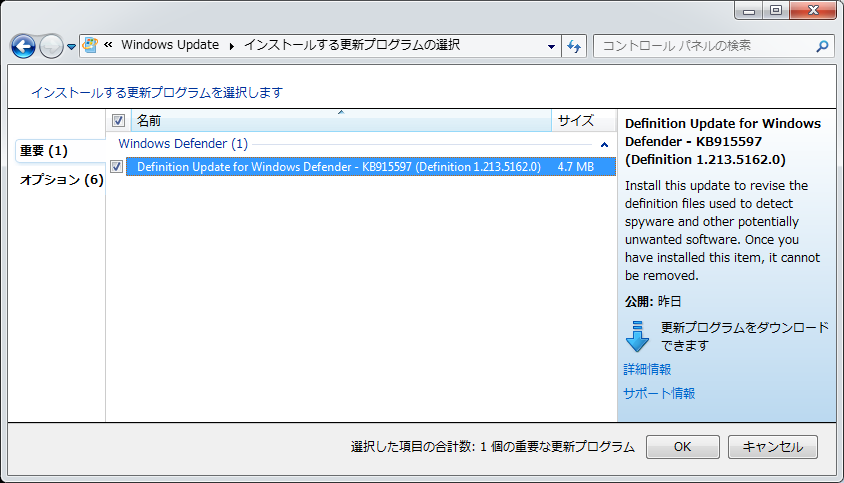This screenshot has width=844, height=483.
Task: Click the Forward navigation arrow button
Action: click(51, 46)
